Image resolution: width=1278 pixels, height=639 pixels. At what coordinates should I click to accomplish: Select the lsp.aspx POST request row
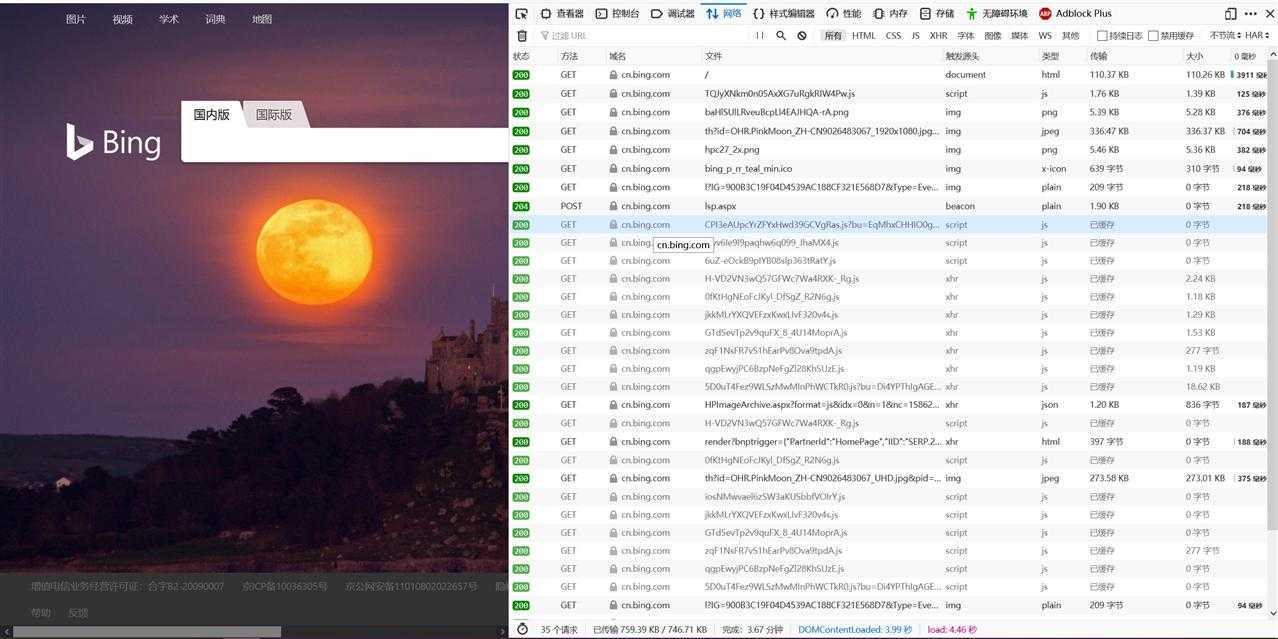(x=889, y=206)
